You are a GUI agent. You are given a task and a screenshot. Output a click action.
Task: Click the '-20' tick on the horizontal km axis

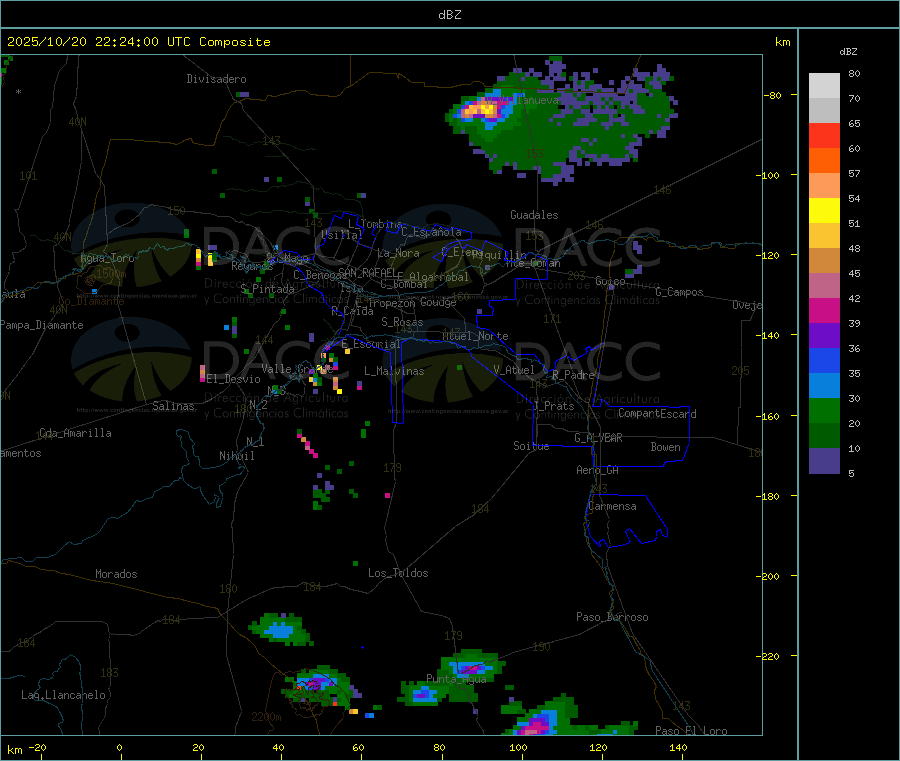[x=37, y=747]
